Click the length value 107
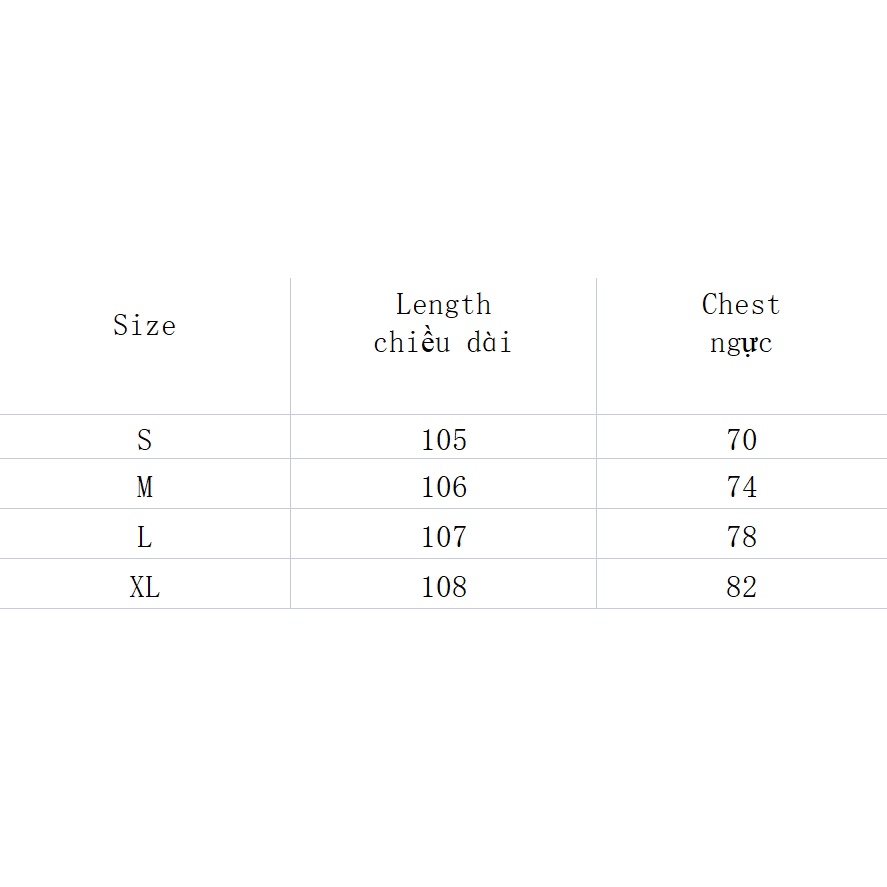Screen dimensions: 887x887 443,537
